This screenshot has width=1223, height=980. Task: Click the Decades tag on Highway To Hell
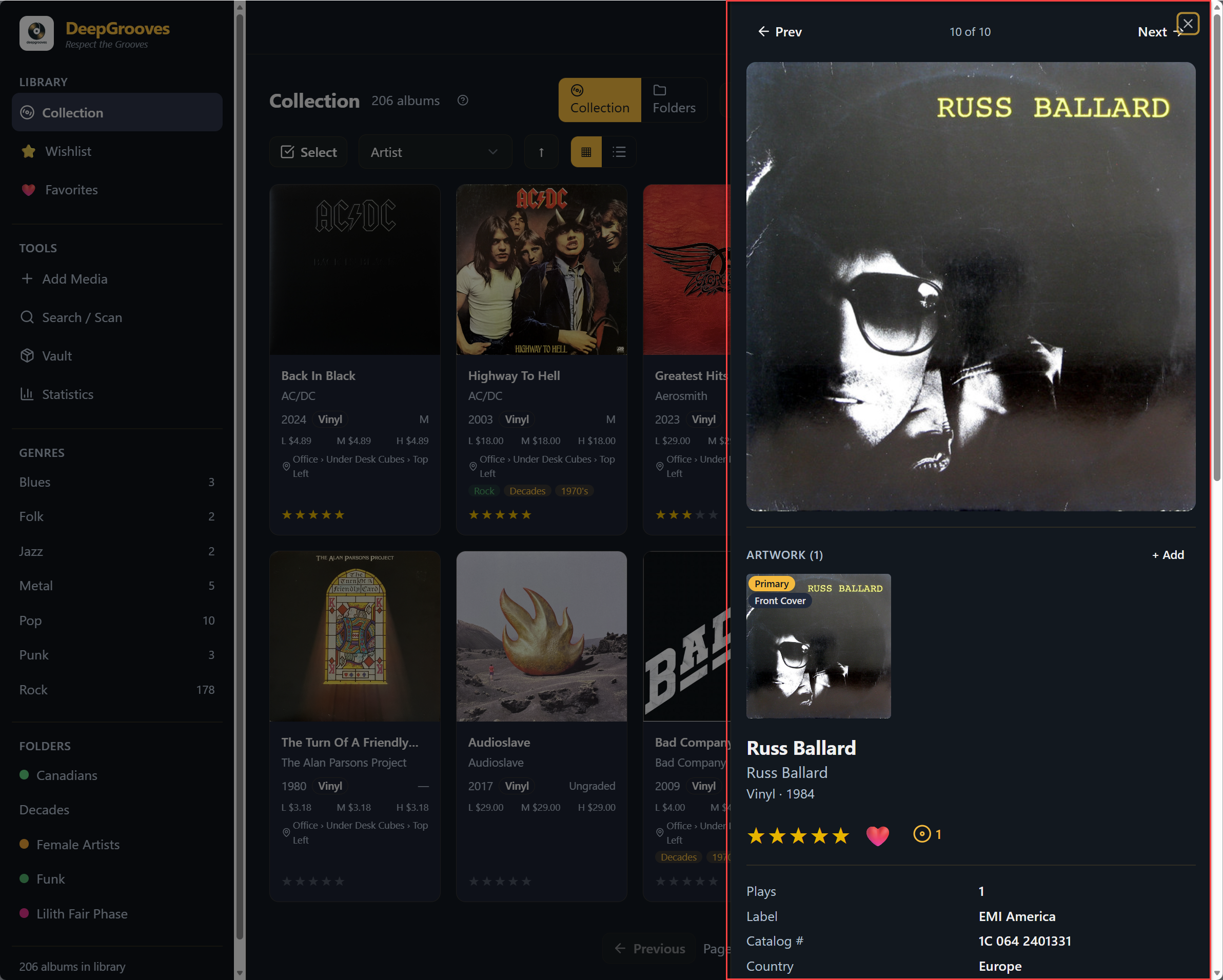point(527,491)
